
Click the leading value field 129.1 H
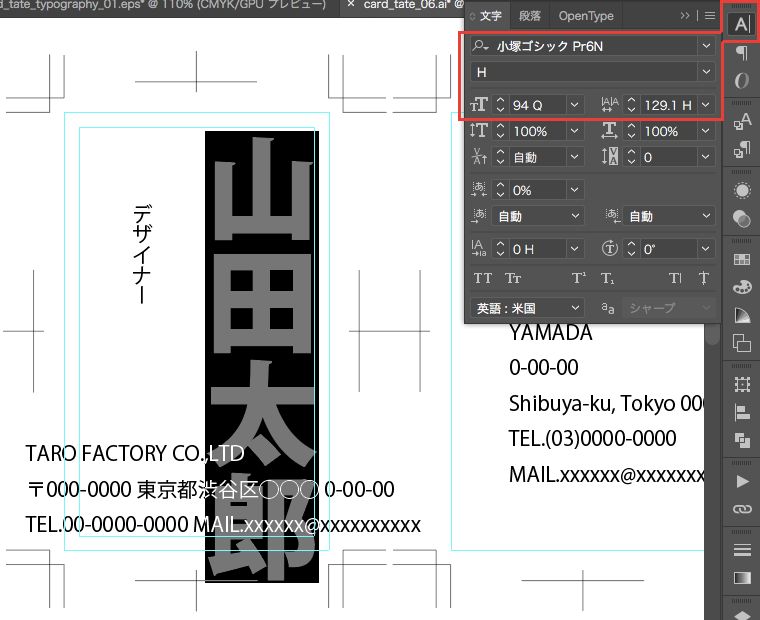pyautogui.click(x=667, y=104)
